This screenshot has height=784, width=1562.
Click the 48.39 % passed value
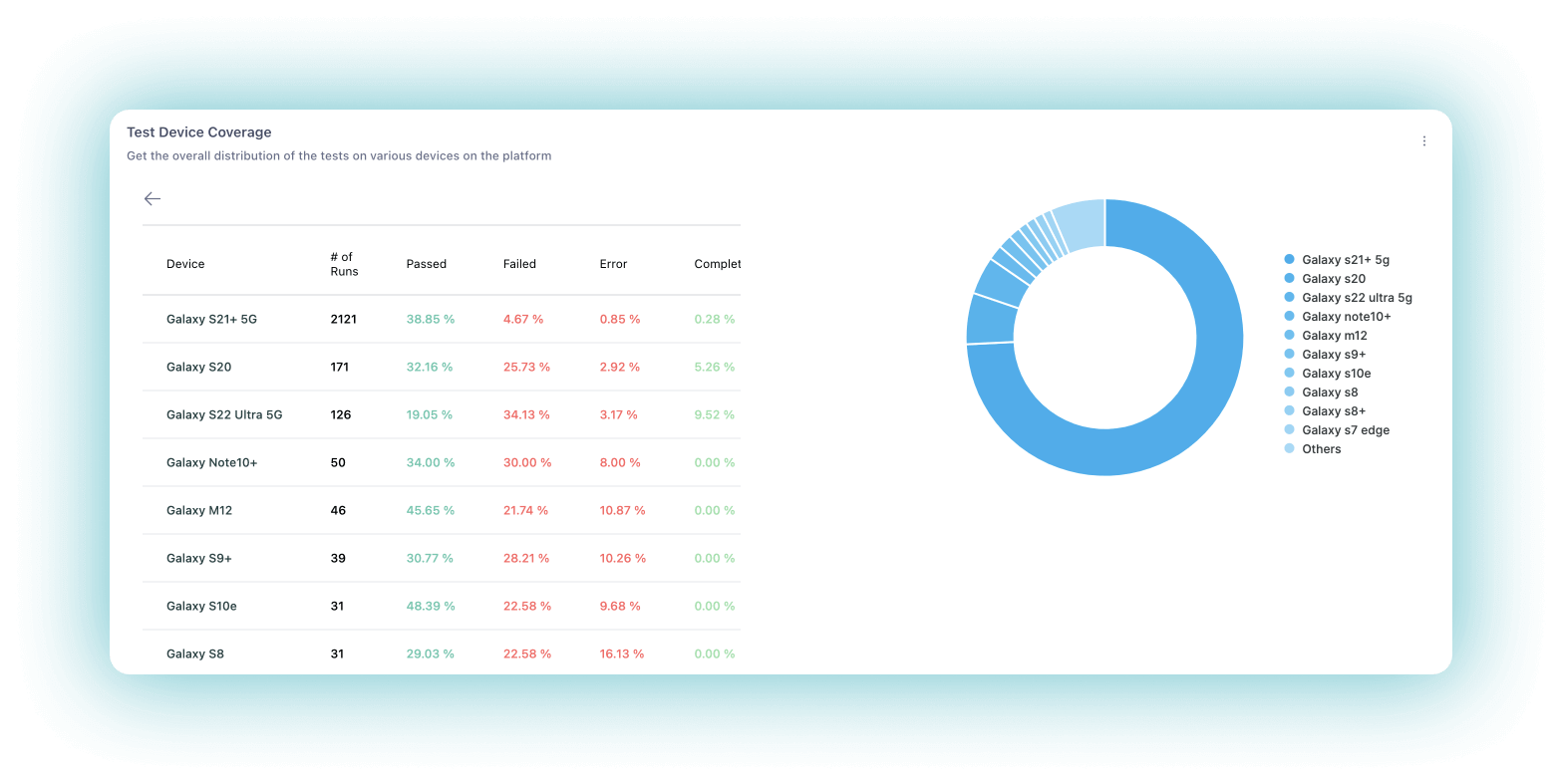click(431, 607)
